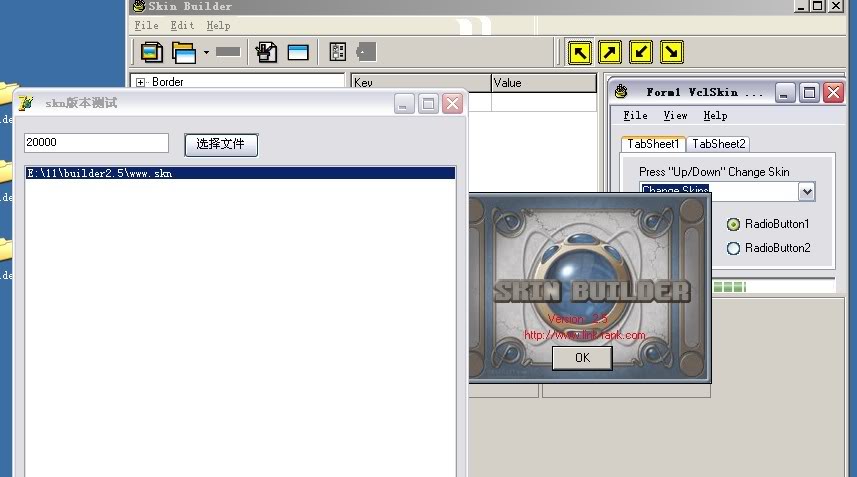Click the open file folder toolbar icon
The width and height of the screenshot is (857, 477).
point(184,52)
